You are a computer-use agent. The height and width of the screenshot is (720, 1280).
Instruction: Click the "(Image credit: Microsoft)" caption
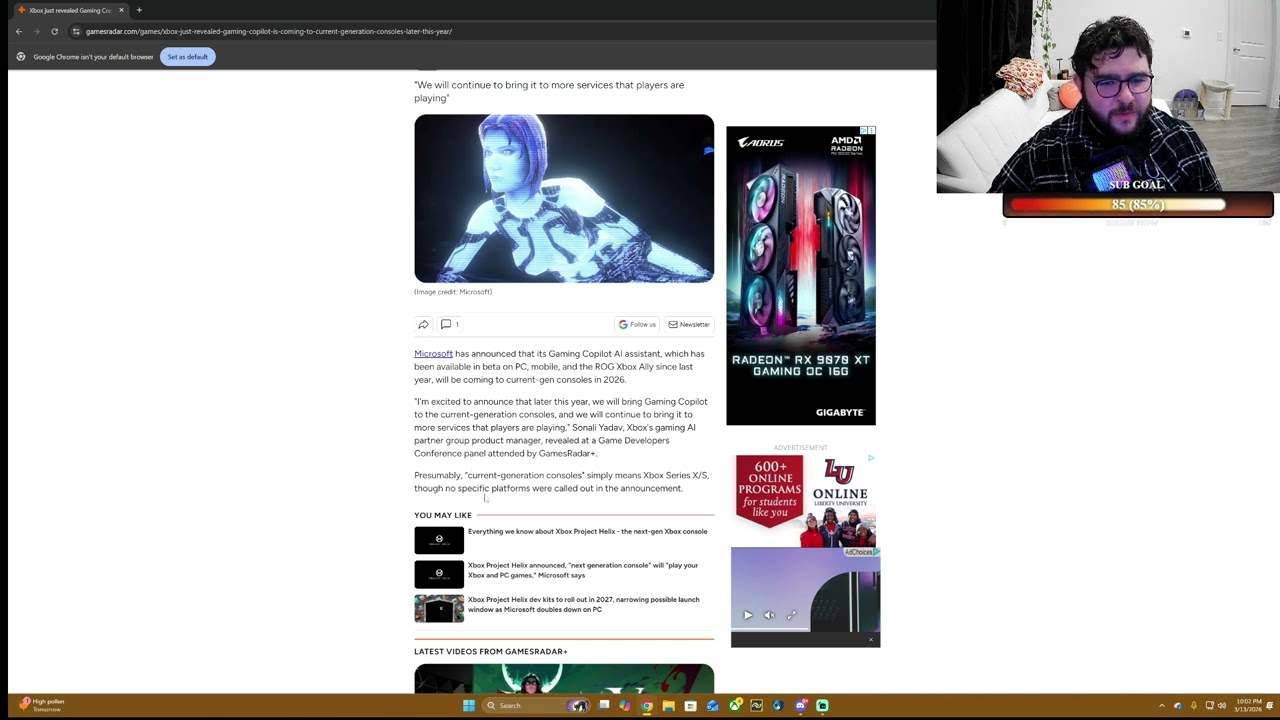coord(453,292)
